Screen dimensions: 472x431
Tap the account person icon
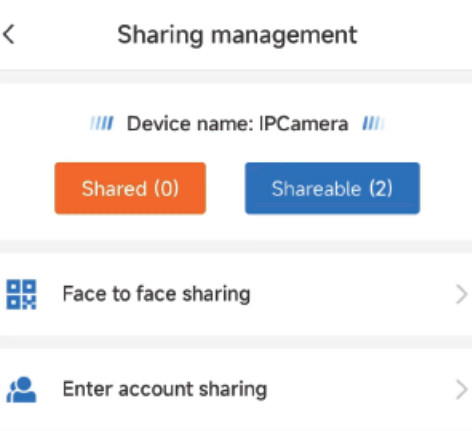[21, 389]
